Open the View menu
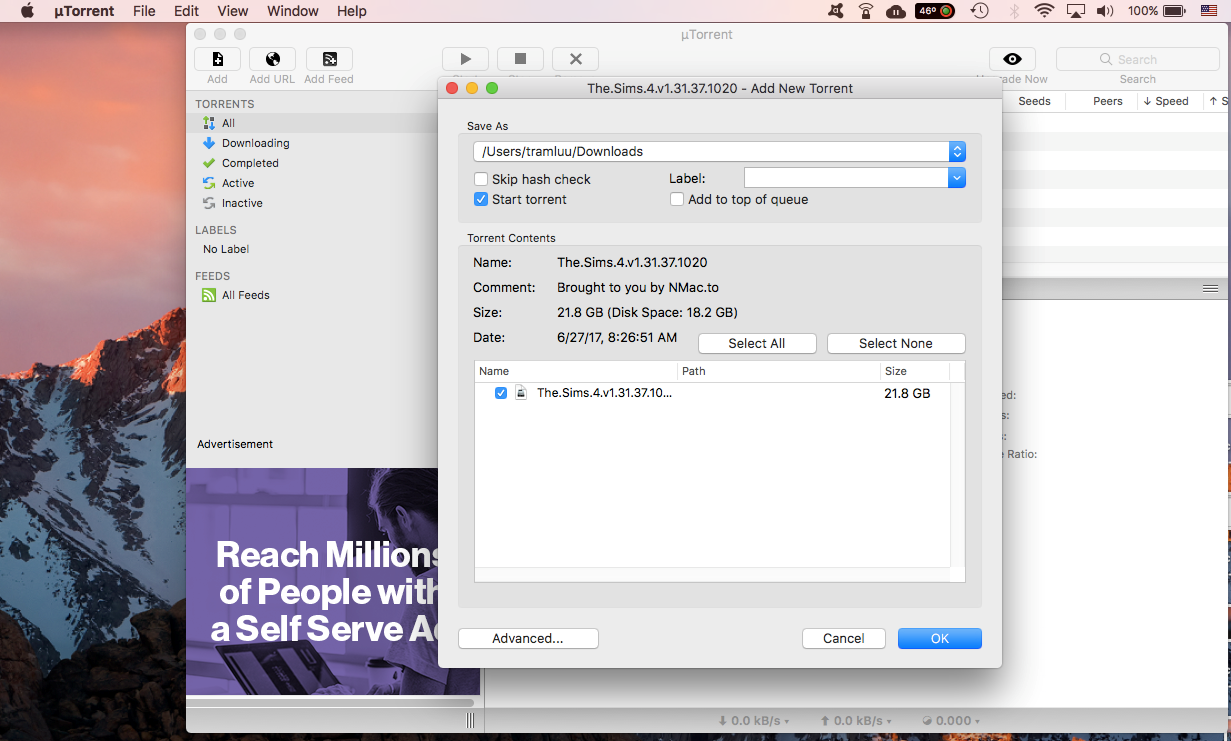Viewport: 1231px width, 741px height. tap(233, 11)
